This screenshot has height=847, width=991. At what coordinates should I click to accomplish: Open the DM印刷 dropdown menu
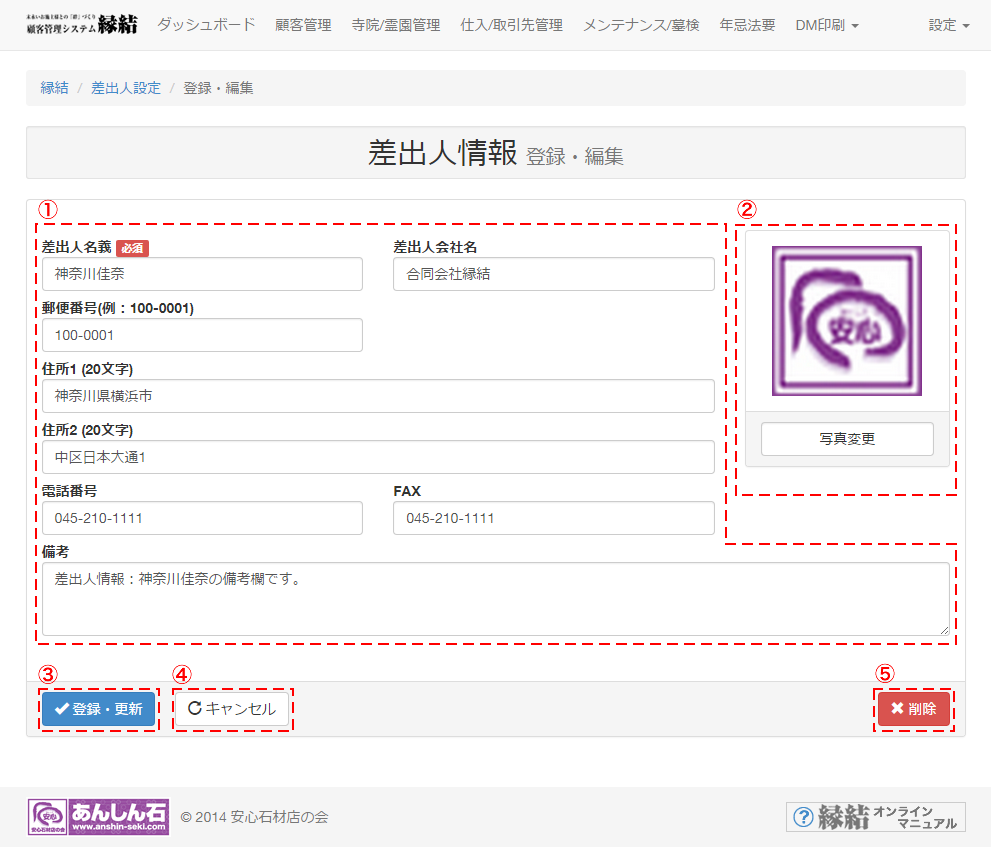(x=826, y=25)
